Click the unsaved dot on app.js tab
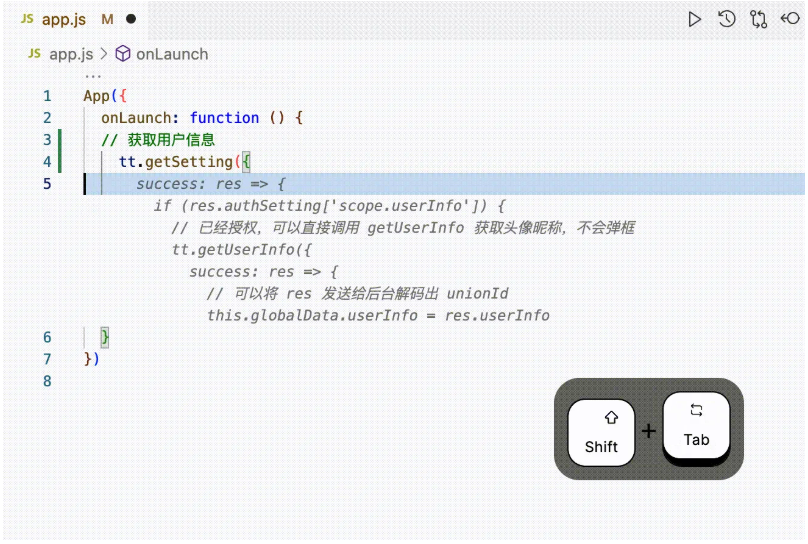Screen dimensions: 808x544 tap(131, 19)
